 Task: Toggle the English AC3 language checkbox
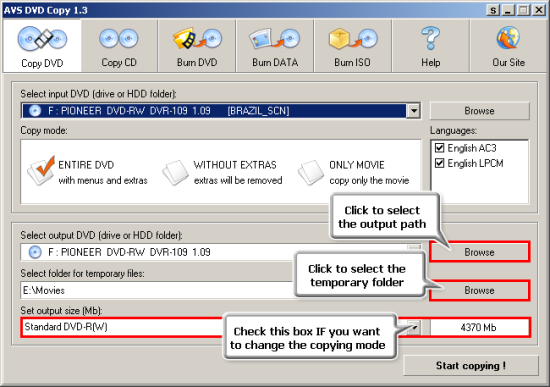click(x=440, y=148)
